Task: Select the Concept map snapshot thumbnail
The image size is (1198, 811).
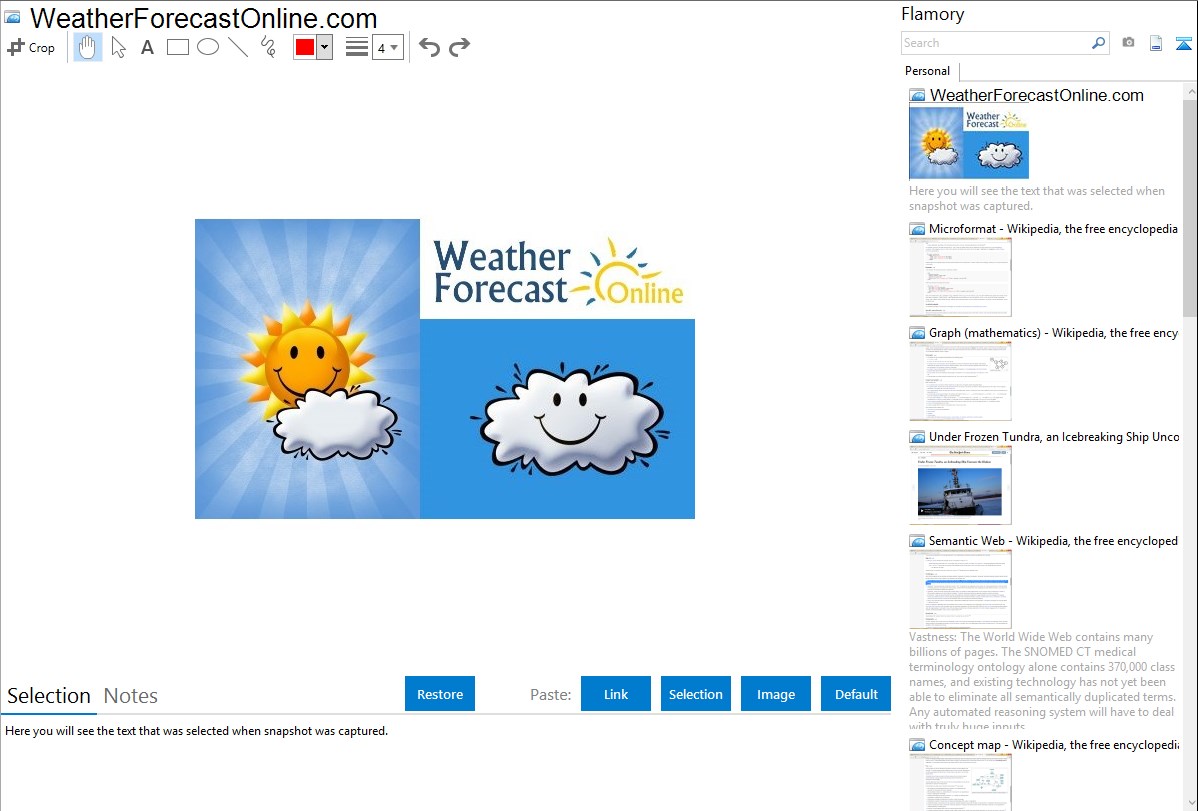Action: (960, 783)
